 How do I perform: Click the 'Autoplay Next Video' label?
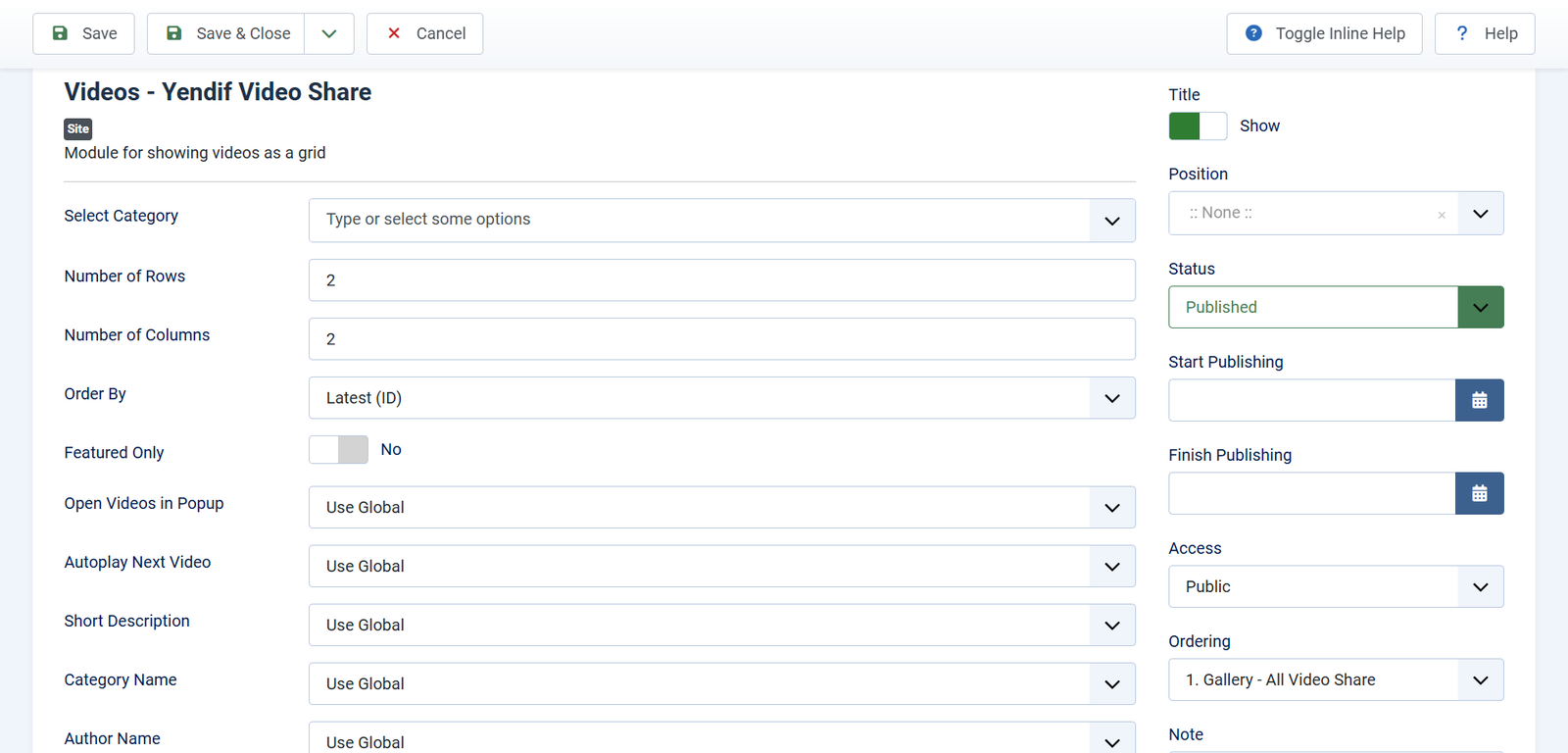137,563
